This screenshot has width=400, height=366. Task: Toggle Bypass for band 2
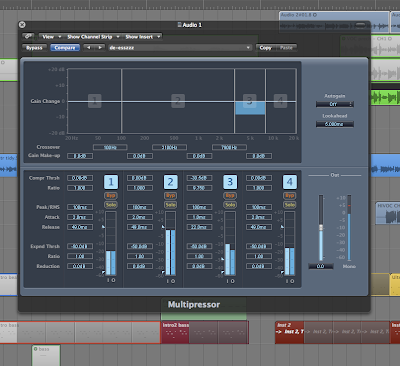pyautogui.click(x=170, y=196)
